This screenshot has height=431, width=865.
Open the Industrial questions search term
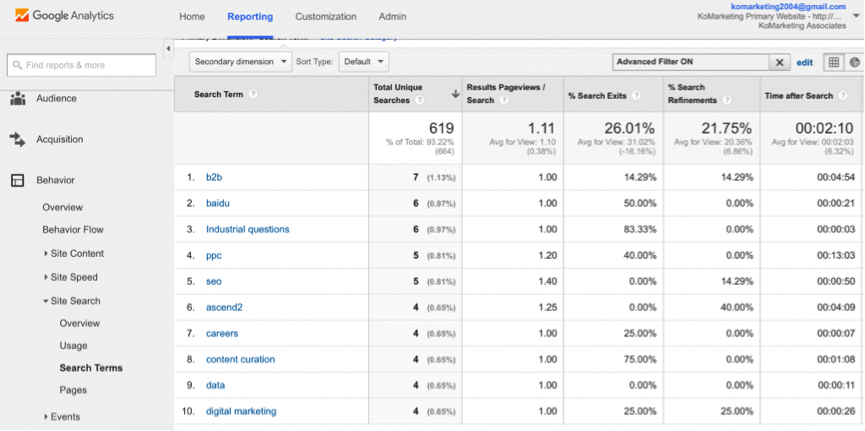[248, 229]
